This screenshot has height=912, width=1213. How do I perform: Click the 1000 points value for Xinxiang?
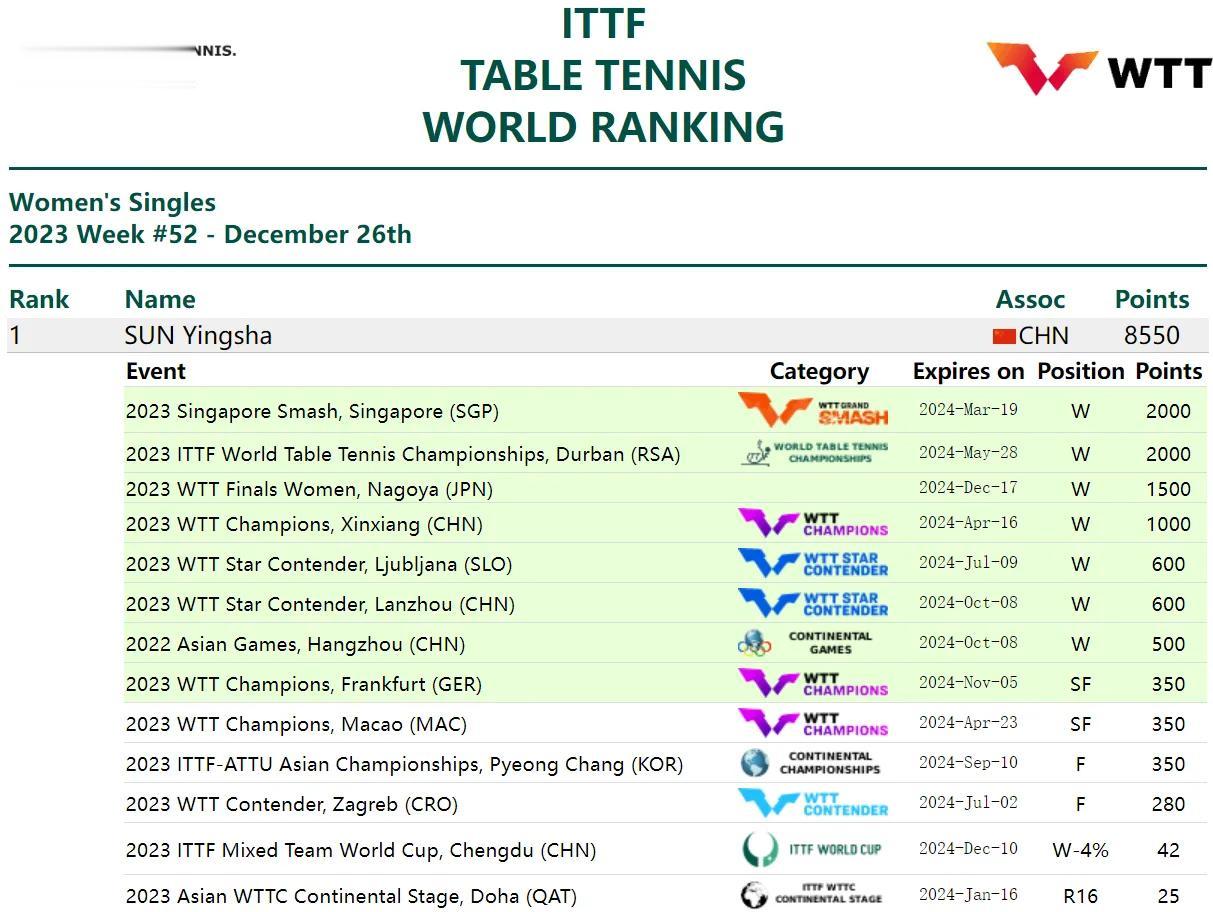[x=1168, y=524]
